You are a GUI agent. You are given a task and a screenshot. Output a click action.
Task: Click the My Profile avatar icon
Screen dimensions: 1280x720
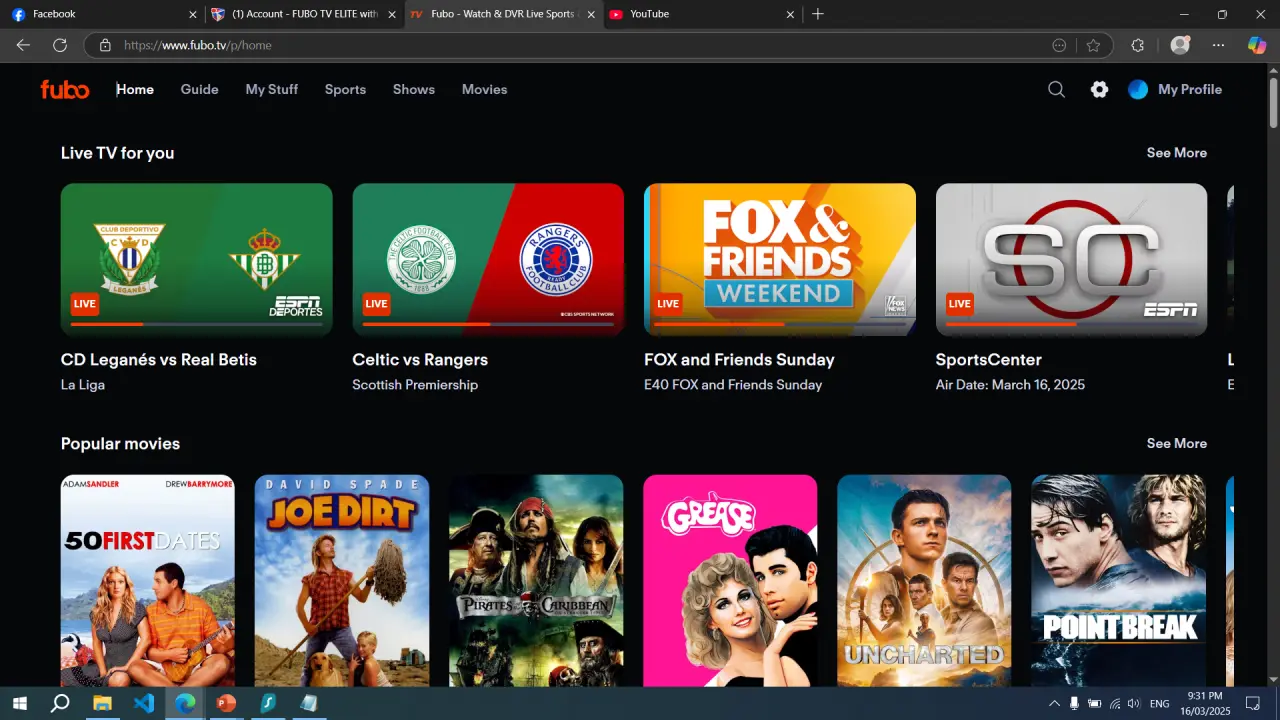(x=1138, y=90)
